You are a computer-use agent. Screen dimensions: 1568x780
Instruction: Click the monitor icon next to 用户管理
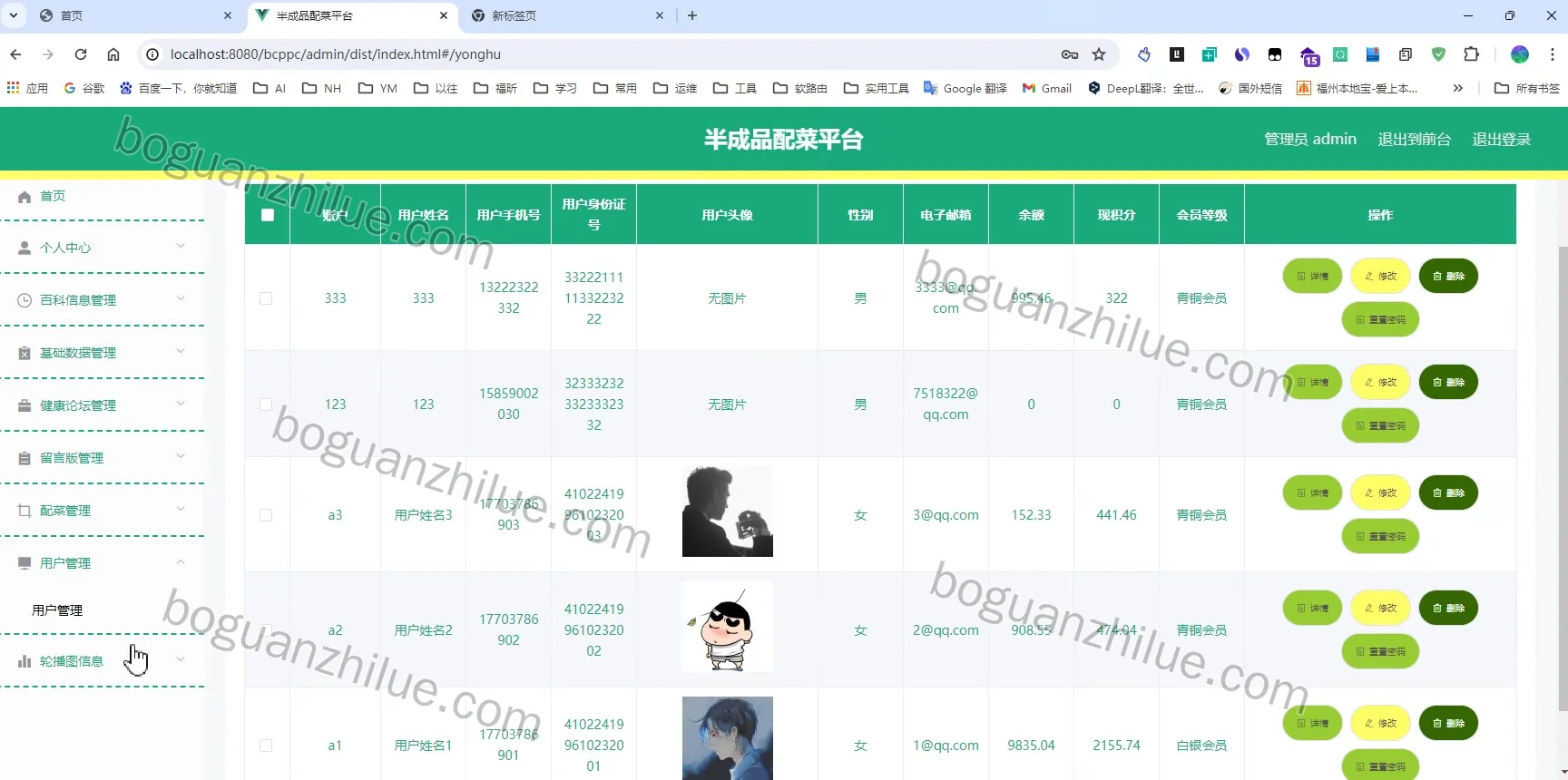click(24, 563)
